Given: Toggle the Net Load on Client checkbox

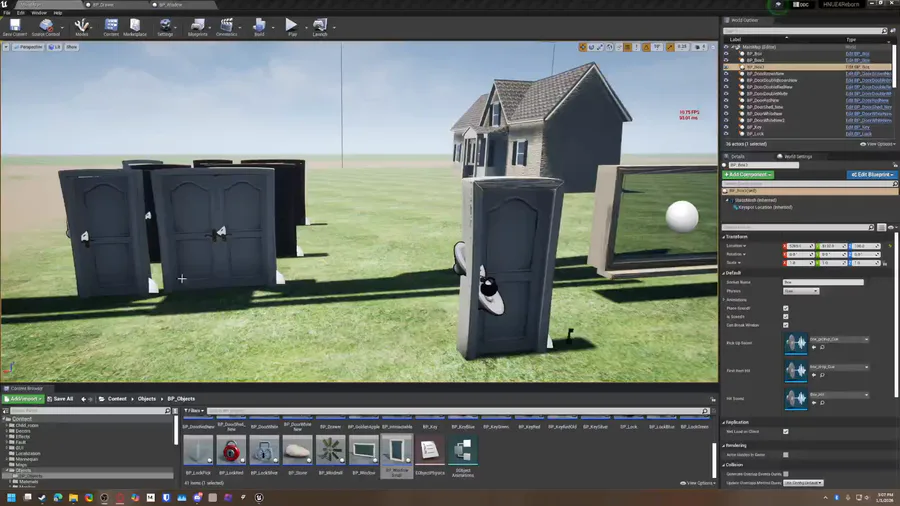Looking at the screenshot, I should tap(786, 431).
